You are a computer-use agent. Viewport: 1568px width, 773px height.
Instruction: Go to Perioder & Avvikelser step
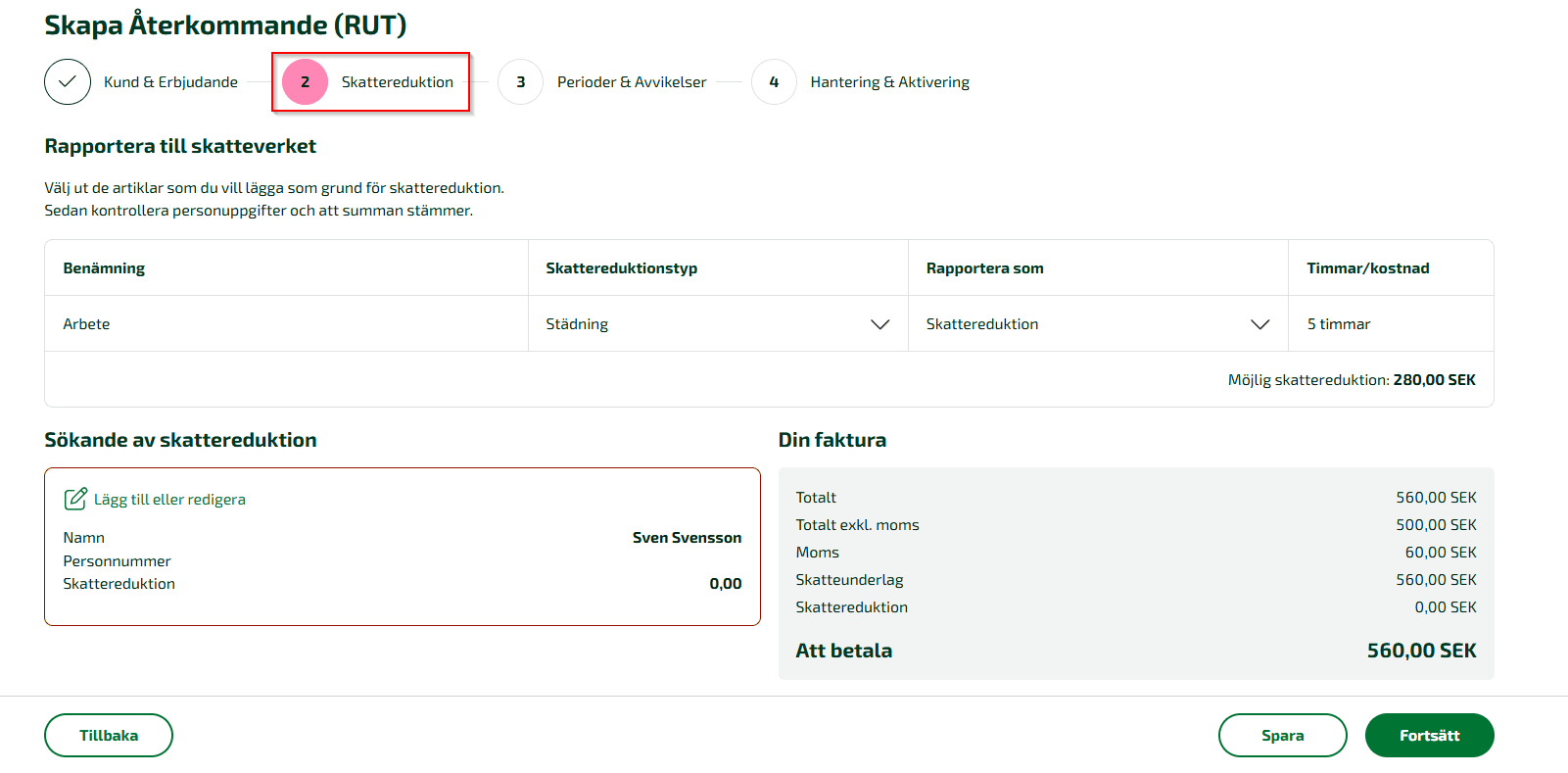pyautogui.click(x=632, y=82)
